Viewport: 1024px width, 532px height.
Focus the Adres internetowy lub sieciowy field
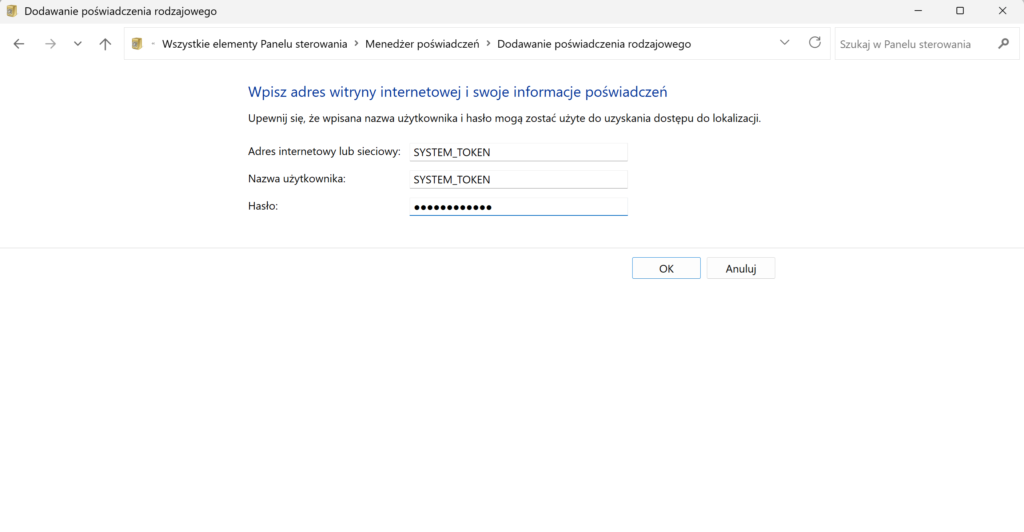[518, 152]
